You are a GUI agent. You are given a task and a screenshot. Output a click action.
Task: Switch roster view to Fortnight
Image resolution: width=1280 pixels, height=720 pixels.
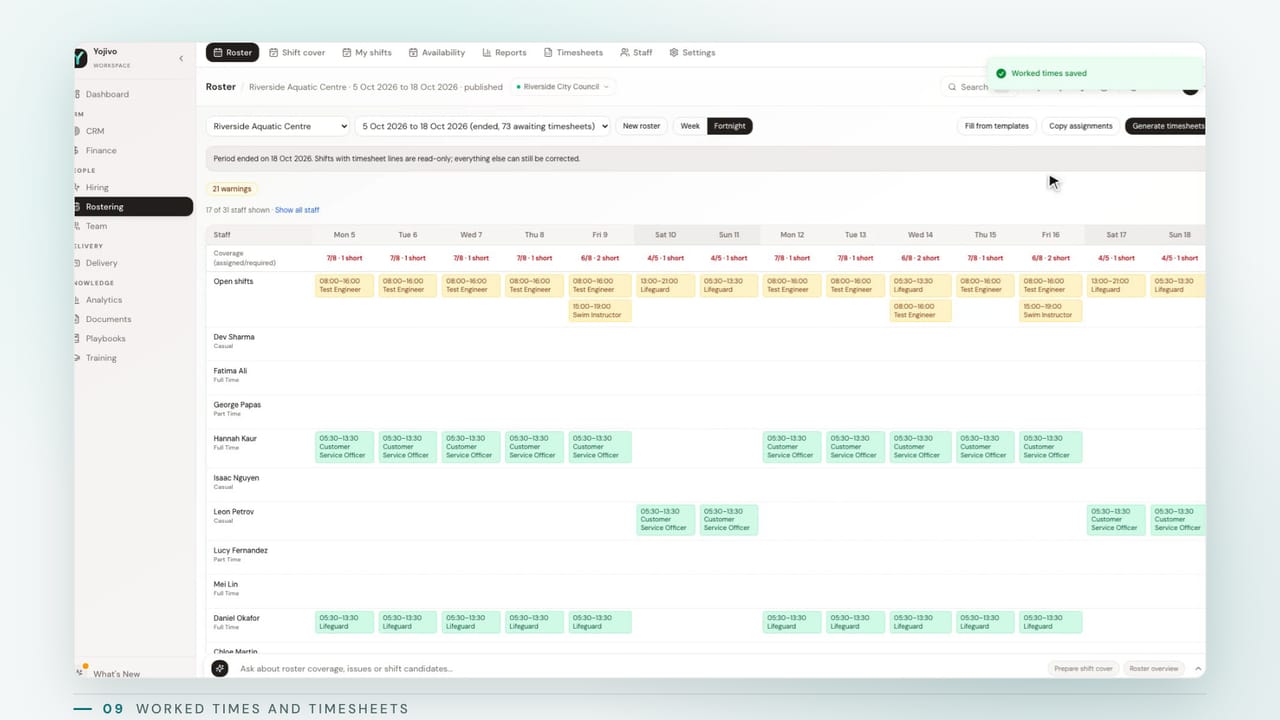pos(730,126)
